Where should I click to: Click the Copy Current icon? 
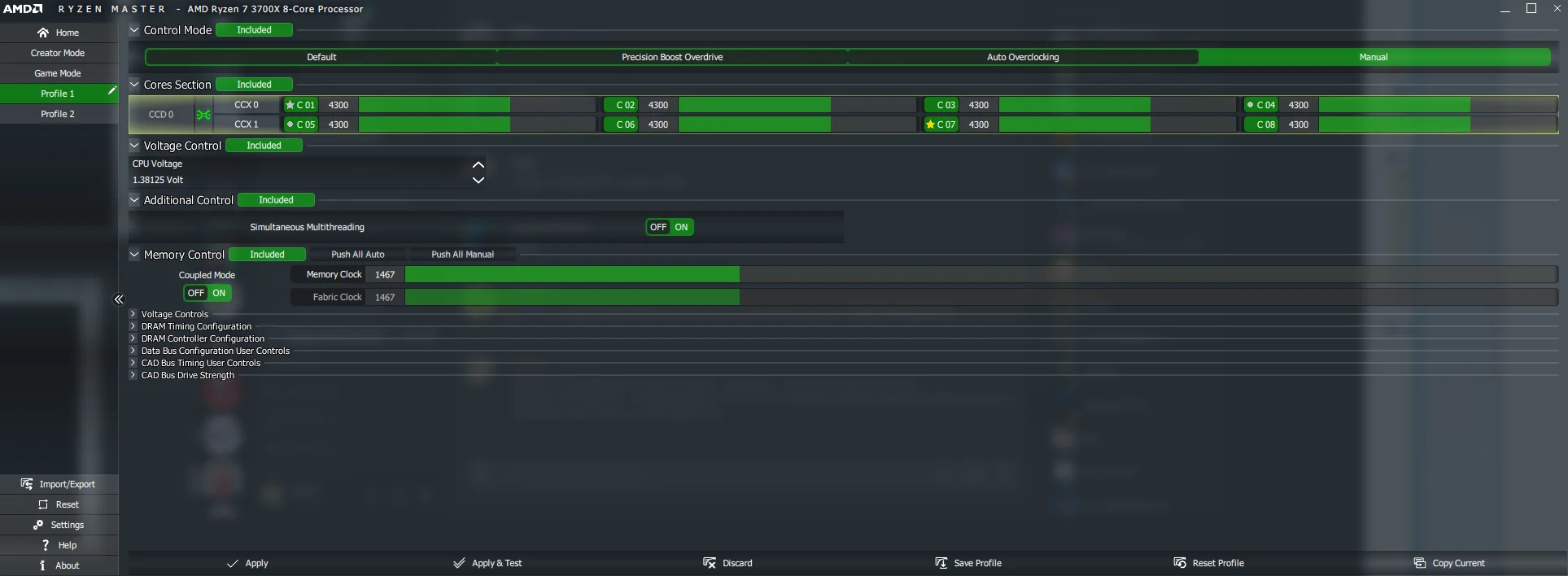(x=1420, y=563)
